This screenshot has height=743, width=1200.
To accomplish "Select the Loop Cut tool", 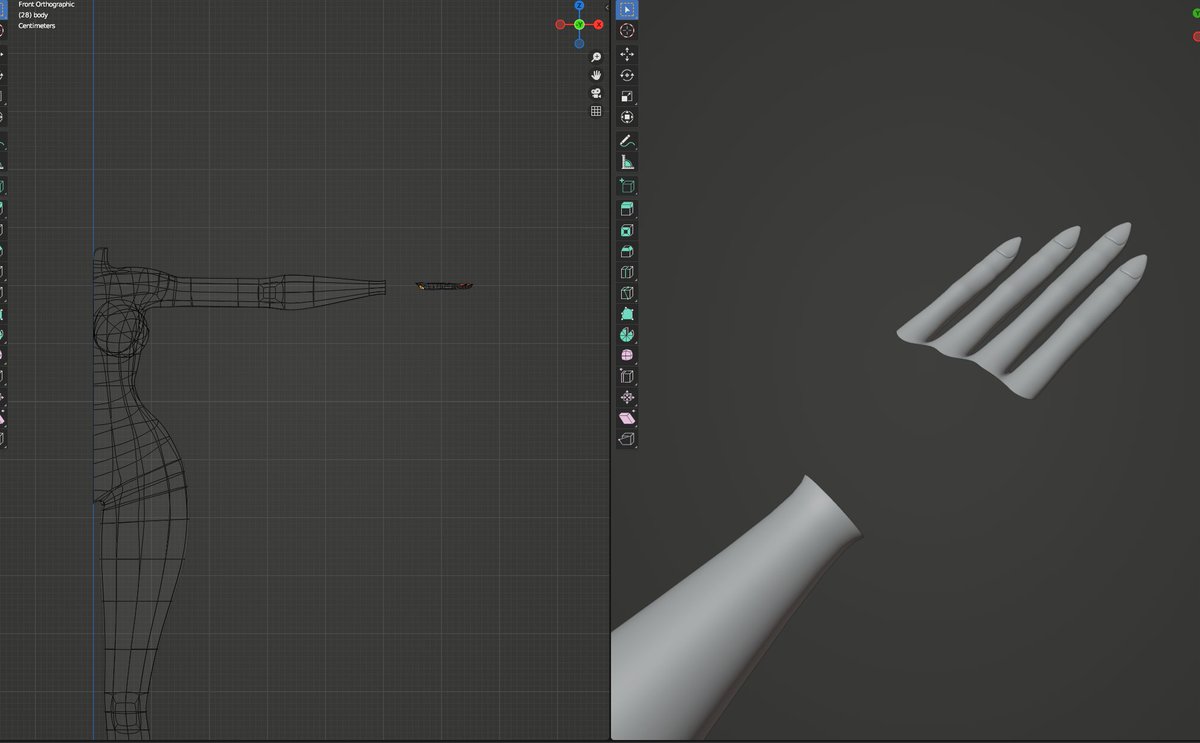I will tap(627, 271).
